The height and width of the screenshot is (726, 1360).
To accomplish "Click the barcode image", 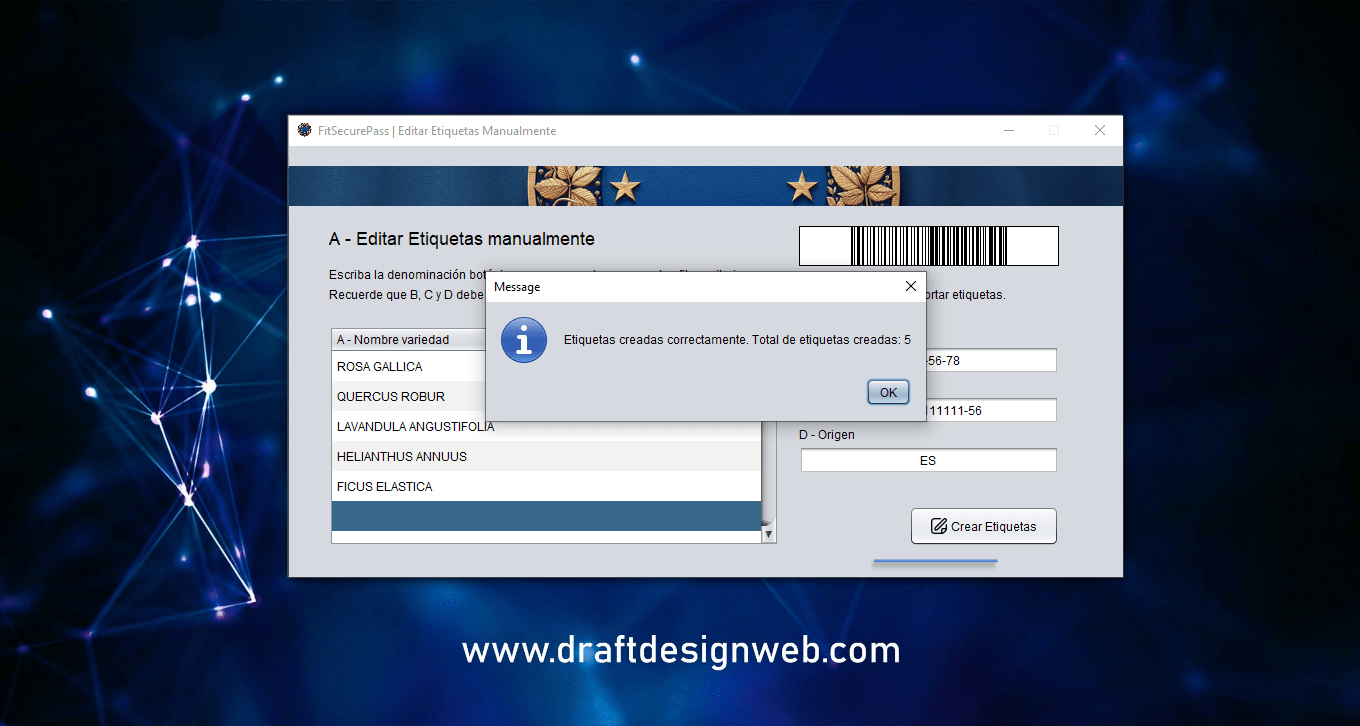I will pyautogui.click(x=928, y=246).
